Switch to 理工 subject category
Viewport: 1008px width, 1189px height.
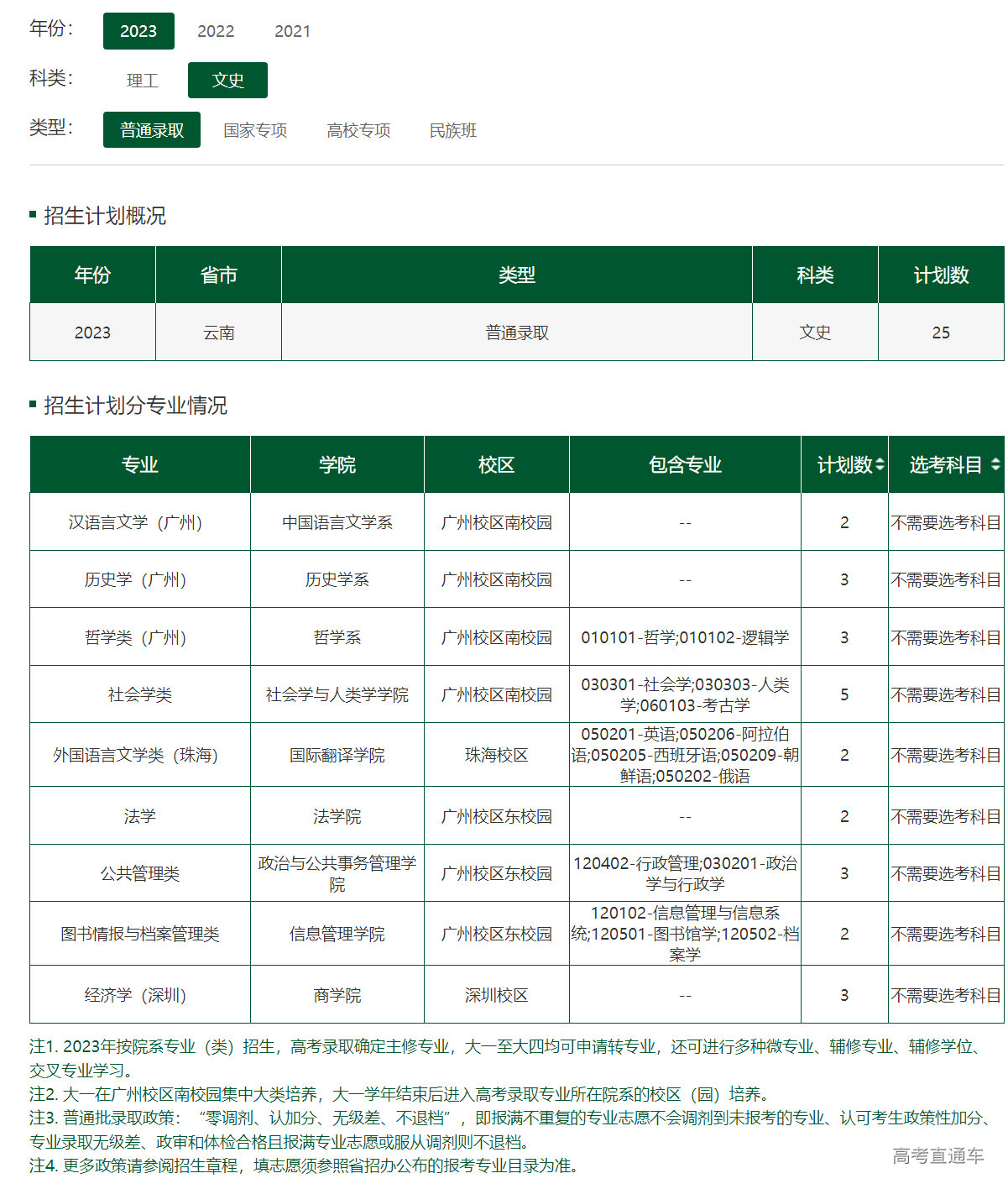(141, 80)
